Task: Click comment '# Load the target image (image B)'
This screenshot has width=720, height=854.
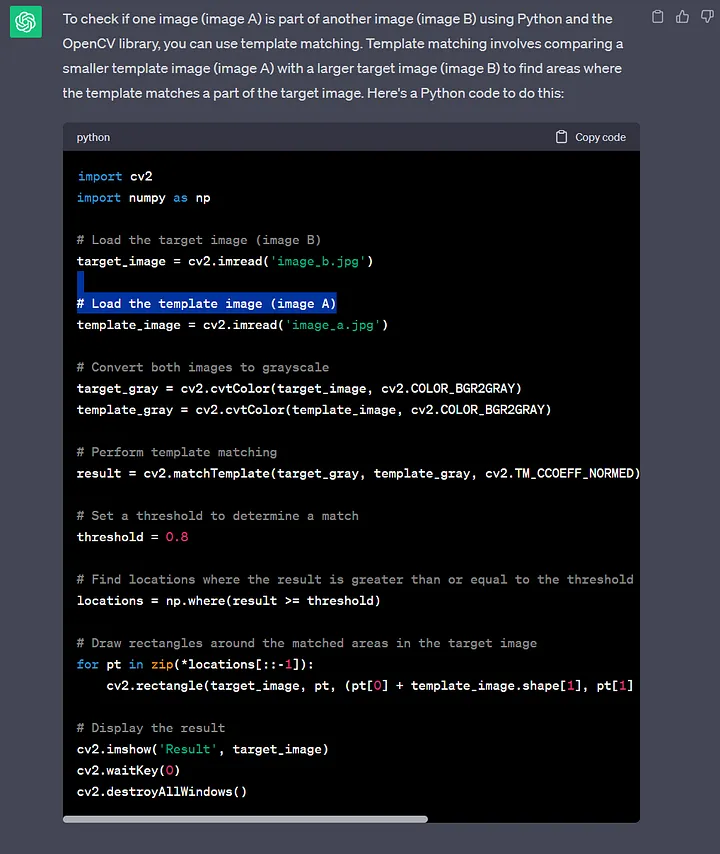Action: (199, 240)
